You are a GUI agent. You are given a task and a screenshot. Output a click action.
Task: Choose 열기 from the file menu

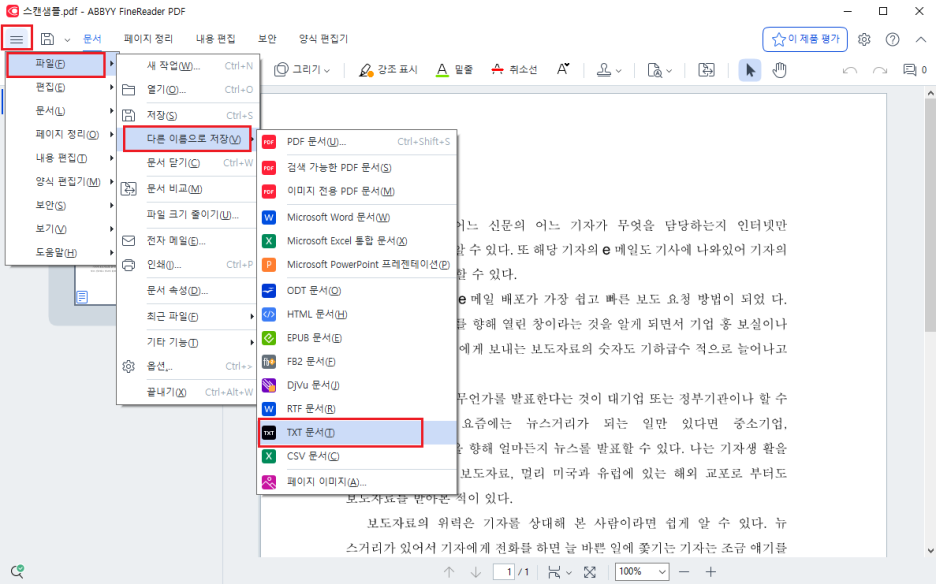[187, 90]
